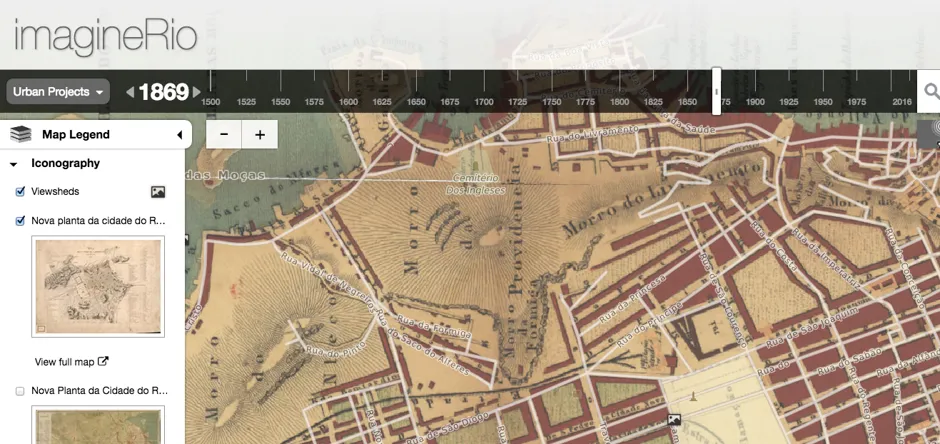Viewport: 940px width, 444px height.
Task: Open the second Nova Planta map thumbnail
Action: [x=98, y=425]
